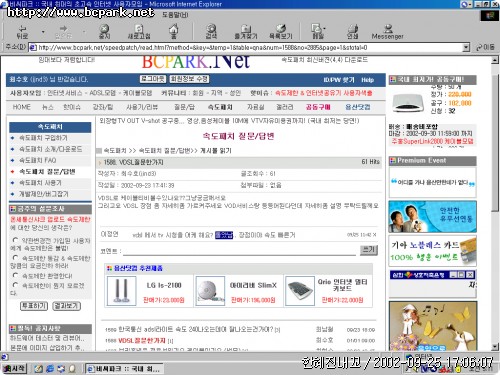Viewport: 500px width, 375px height.
Task: Open 속도패치 FAQ sidebar link
Action: coord(37,160)
